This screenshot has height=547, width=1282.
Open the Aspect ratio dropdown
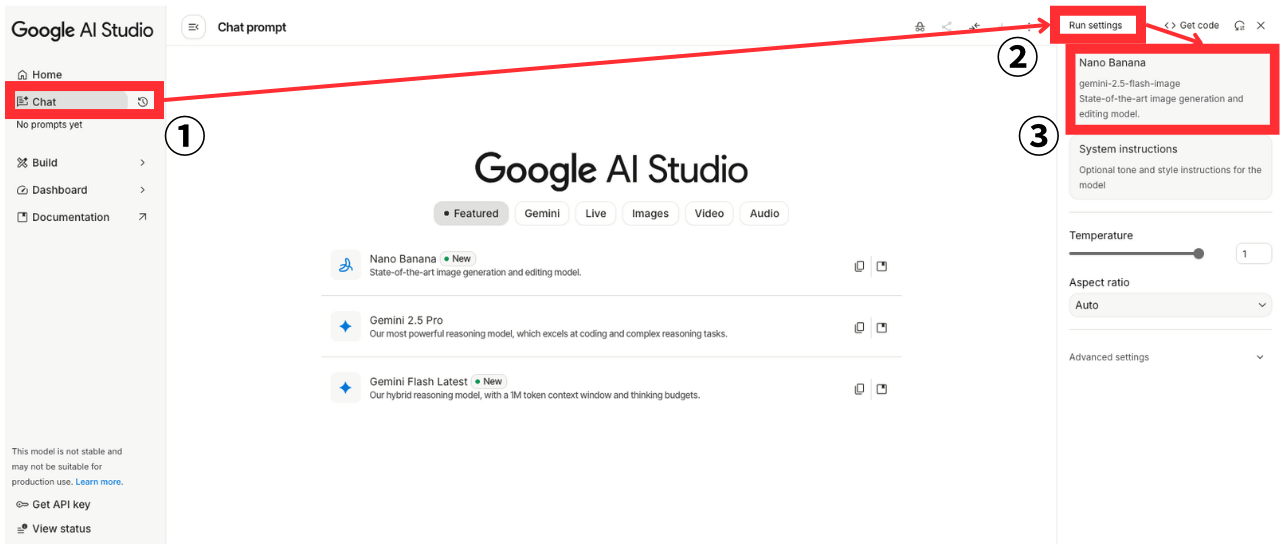click(1170, 305)
